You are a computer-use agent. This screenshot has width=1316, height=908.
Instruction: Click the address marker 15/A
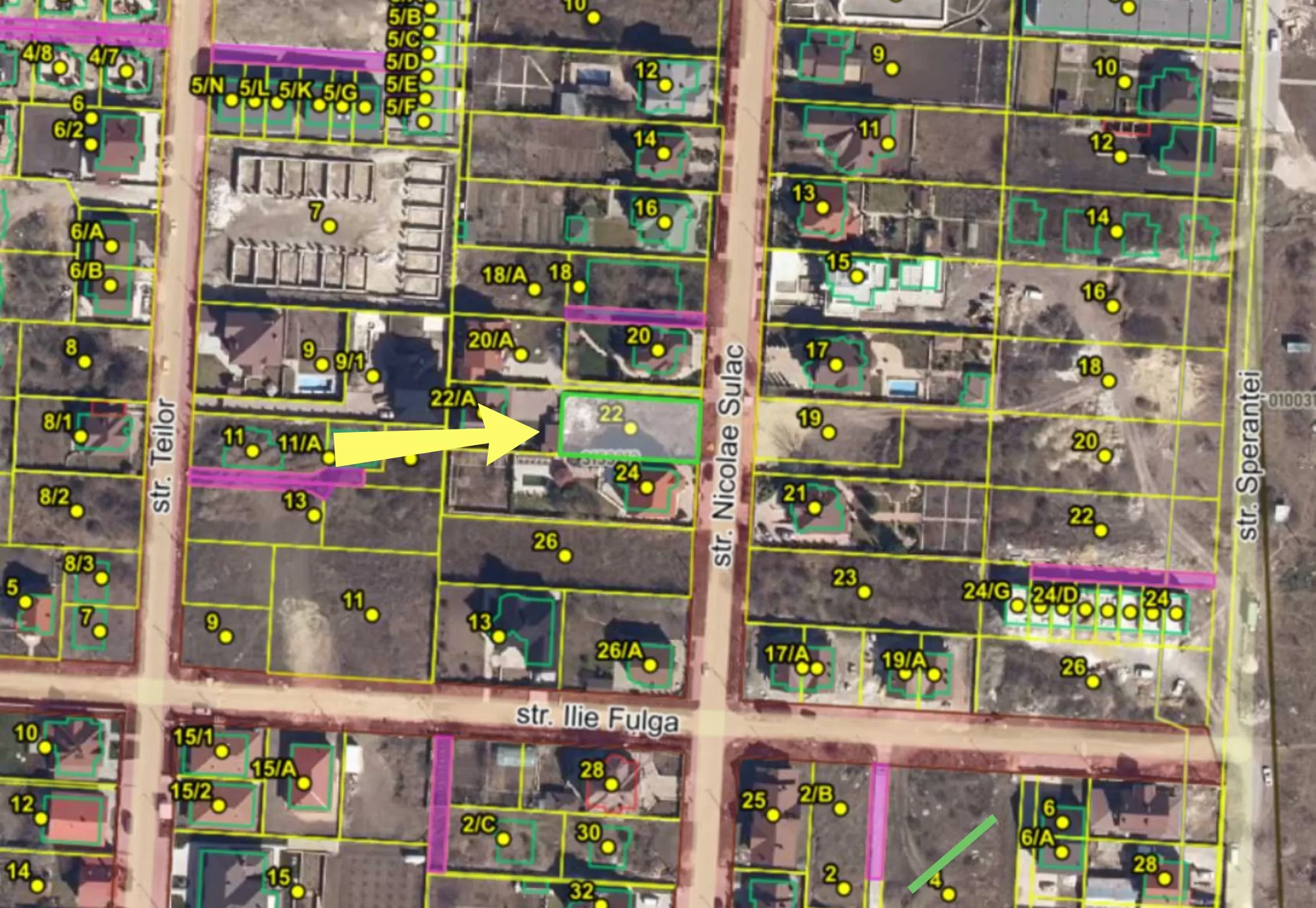[303, 784]
